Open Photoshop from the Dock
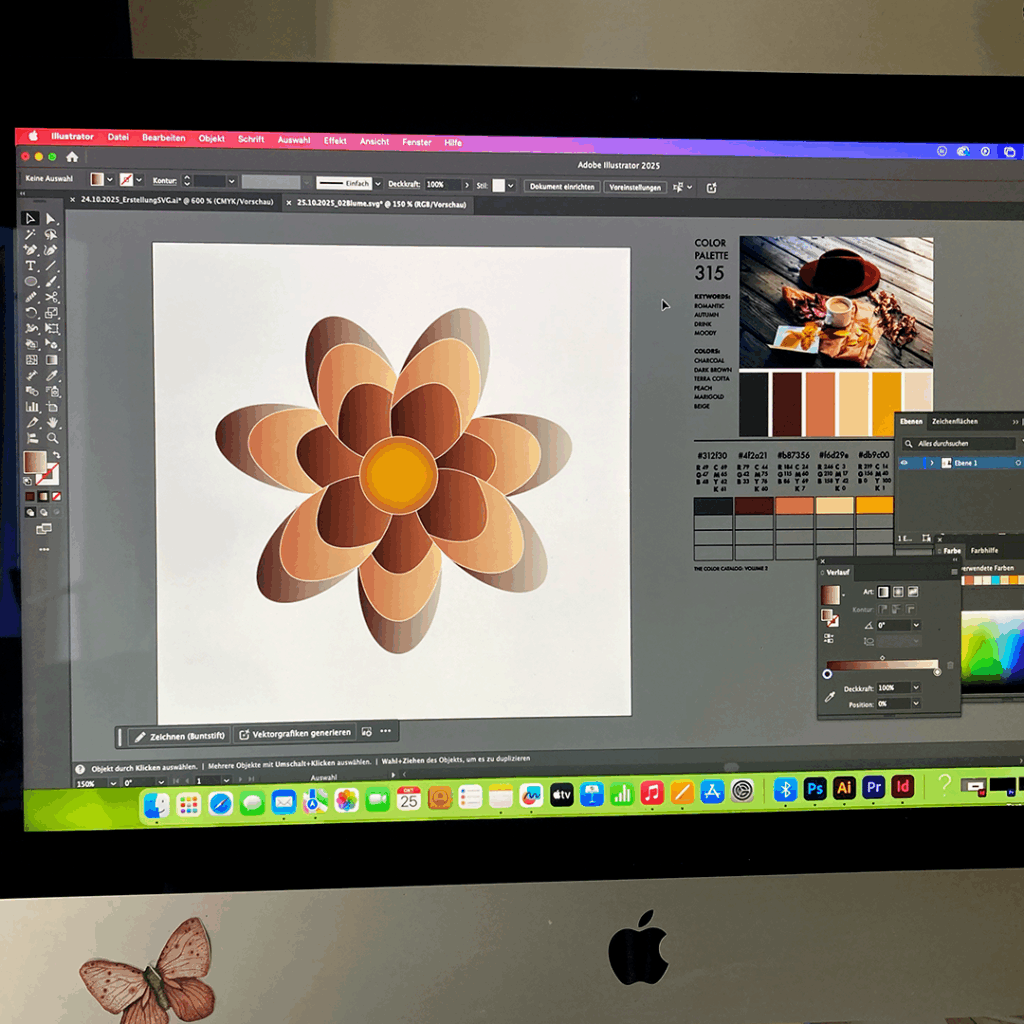 tap(815, 788)
